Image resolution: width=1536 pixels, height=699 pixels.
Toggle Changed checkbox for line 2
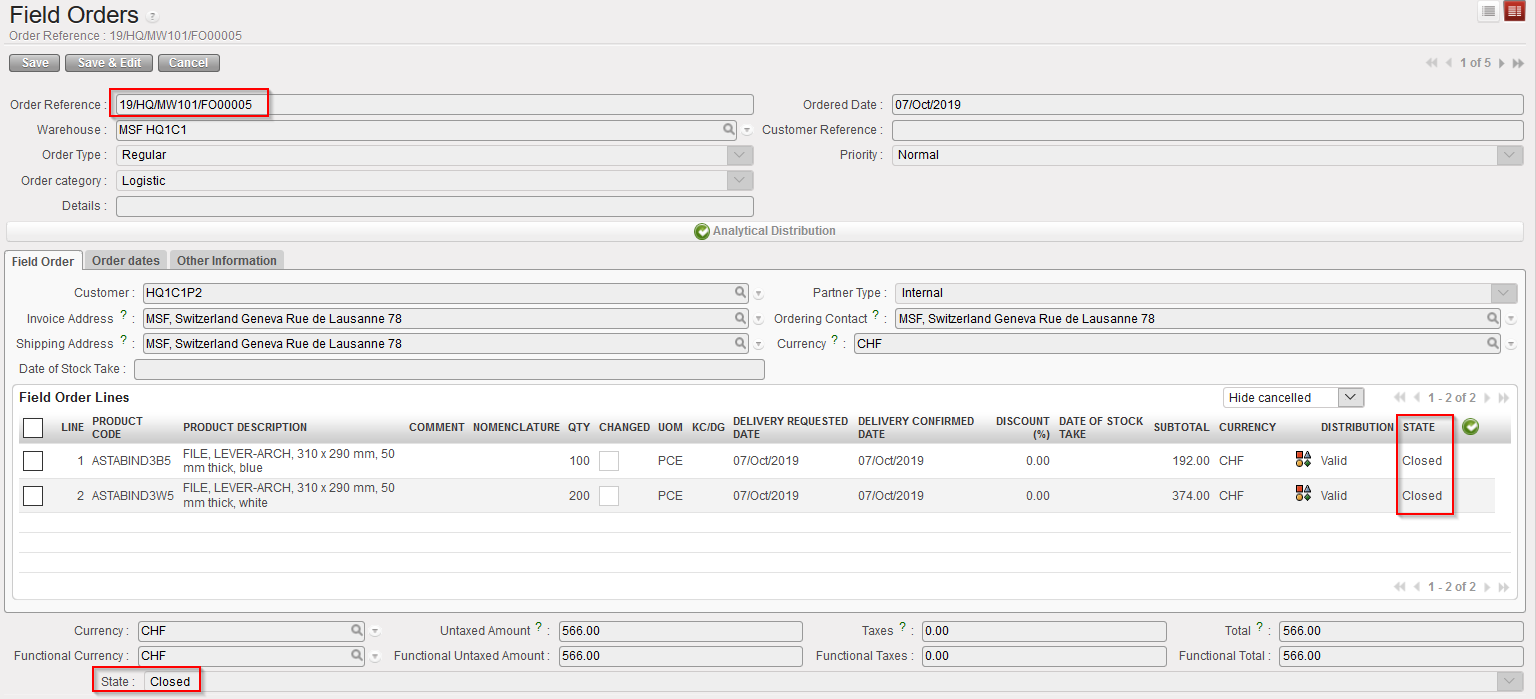608,496
